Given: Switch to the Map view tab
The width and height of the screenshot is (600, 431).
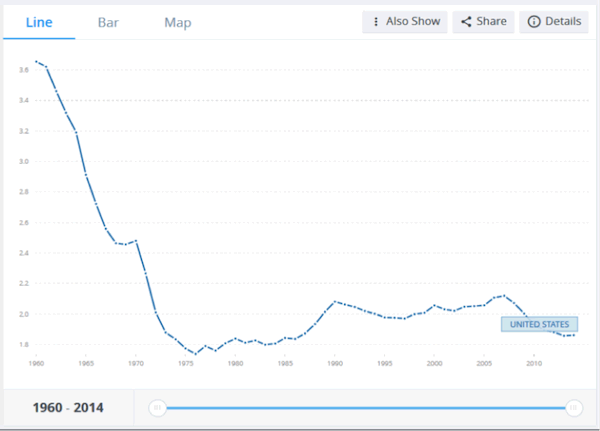Looking at the screenshot, I should pos(178,22).
